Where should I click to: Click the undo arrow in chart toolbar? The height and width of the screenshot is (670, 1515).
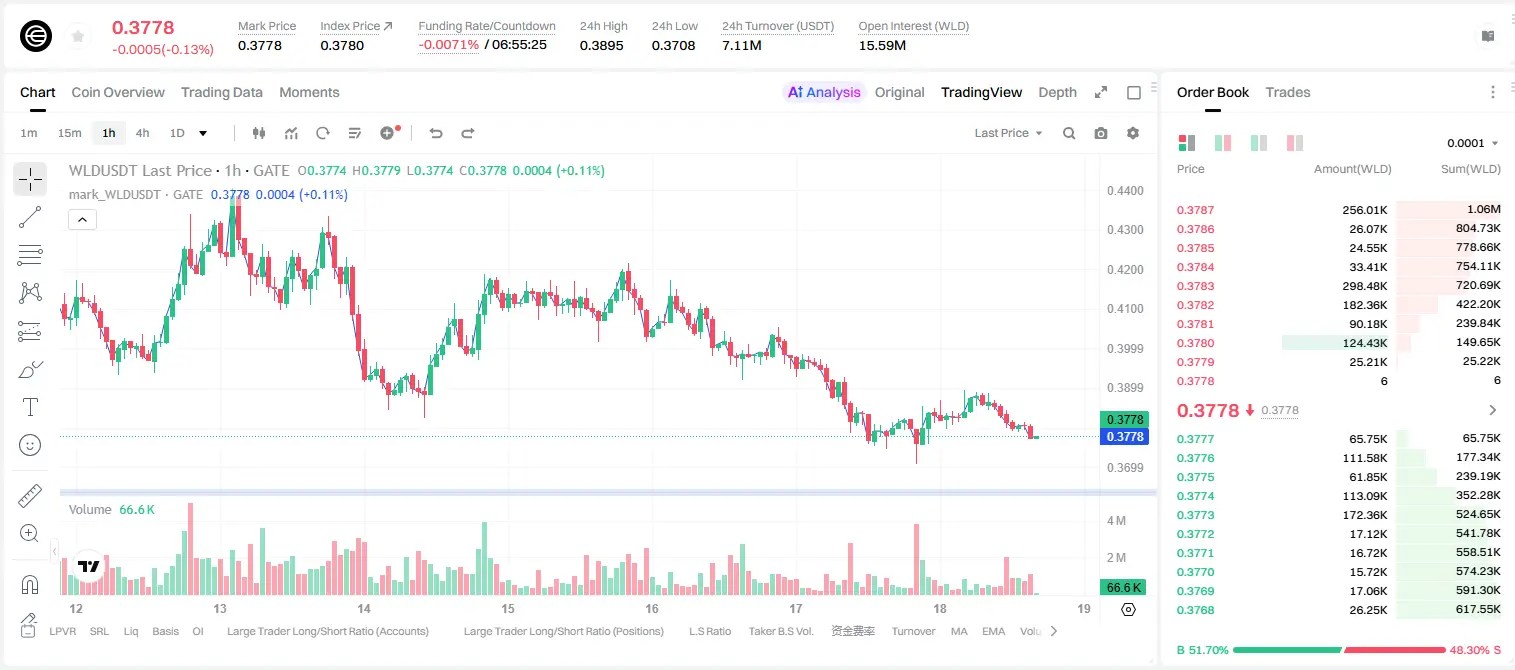click(x=436, y=133)
